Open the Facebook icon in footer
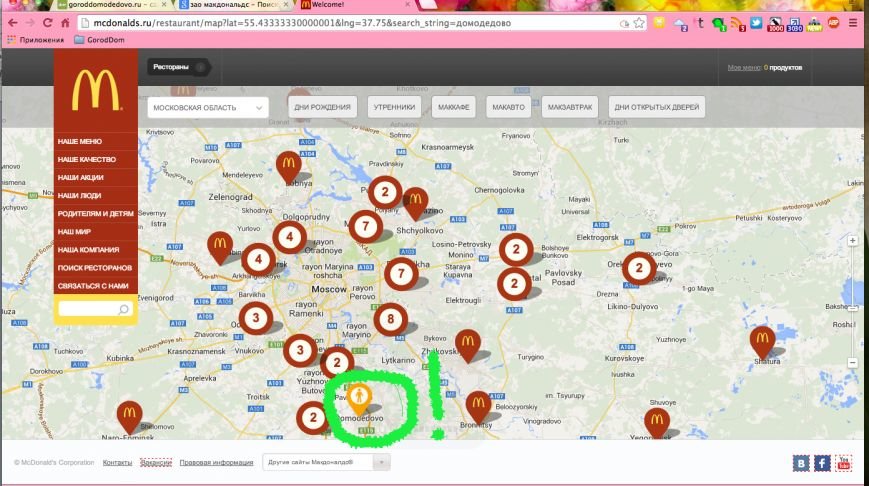 (x=822, y=463)
